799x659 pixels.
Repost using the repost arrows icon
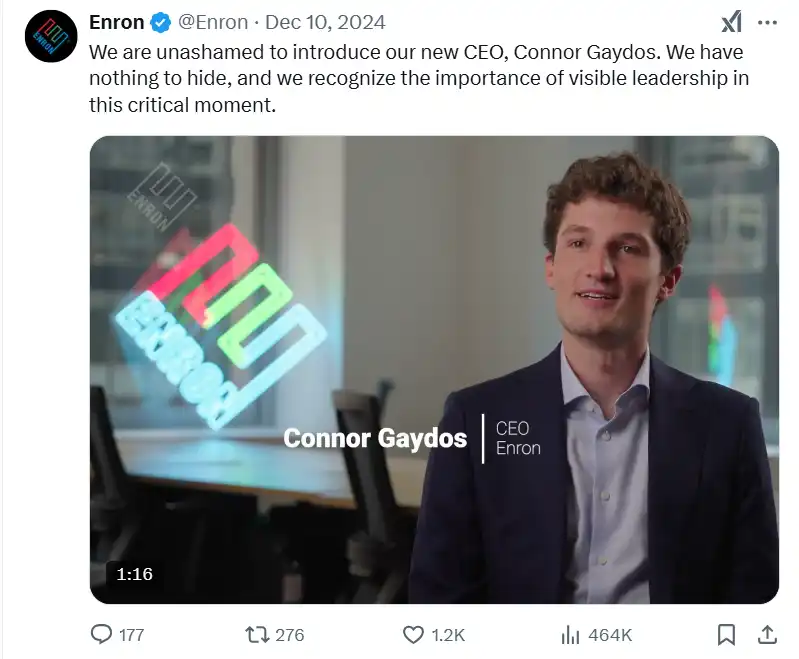[257, 634]
